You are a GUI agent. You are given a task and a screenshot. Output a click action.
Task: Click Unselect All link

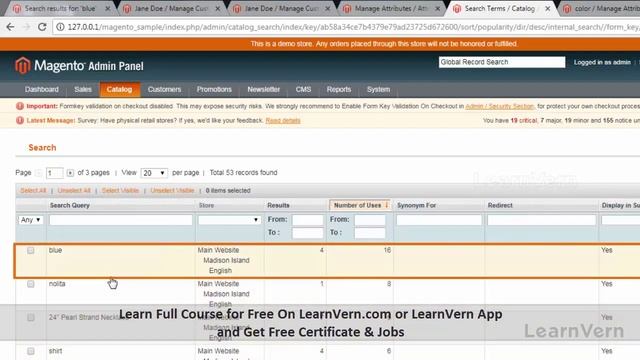[x=74, y=191]
